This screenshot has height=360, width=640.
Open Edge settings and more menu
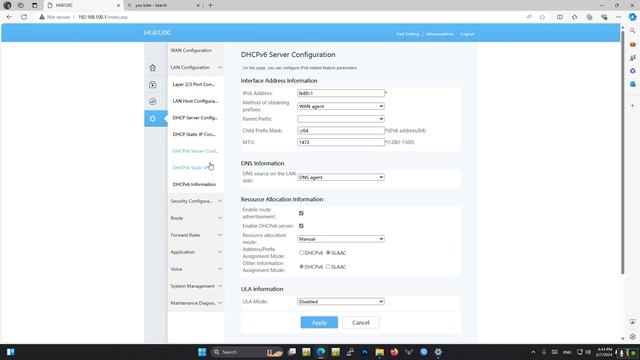(618, 17)
